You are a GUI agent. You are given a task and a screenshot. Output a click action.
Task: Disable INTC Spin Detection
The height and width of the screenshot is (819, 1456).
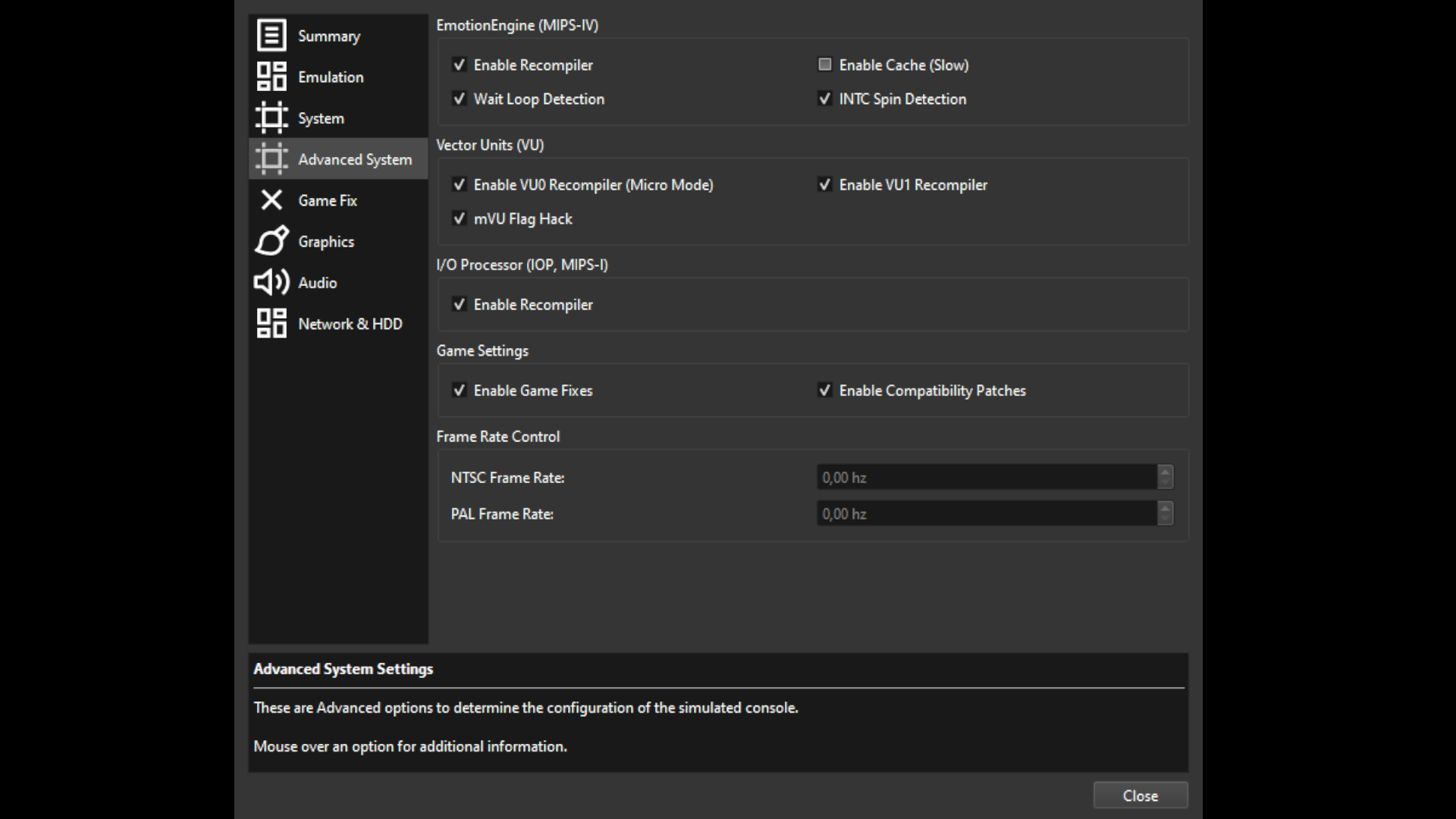pyautogui.click(x=824, y=99)
